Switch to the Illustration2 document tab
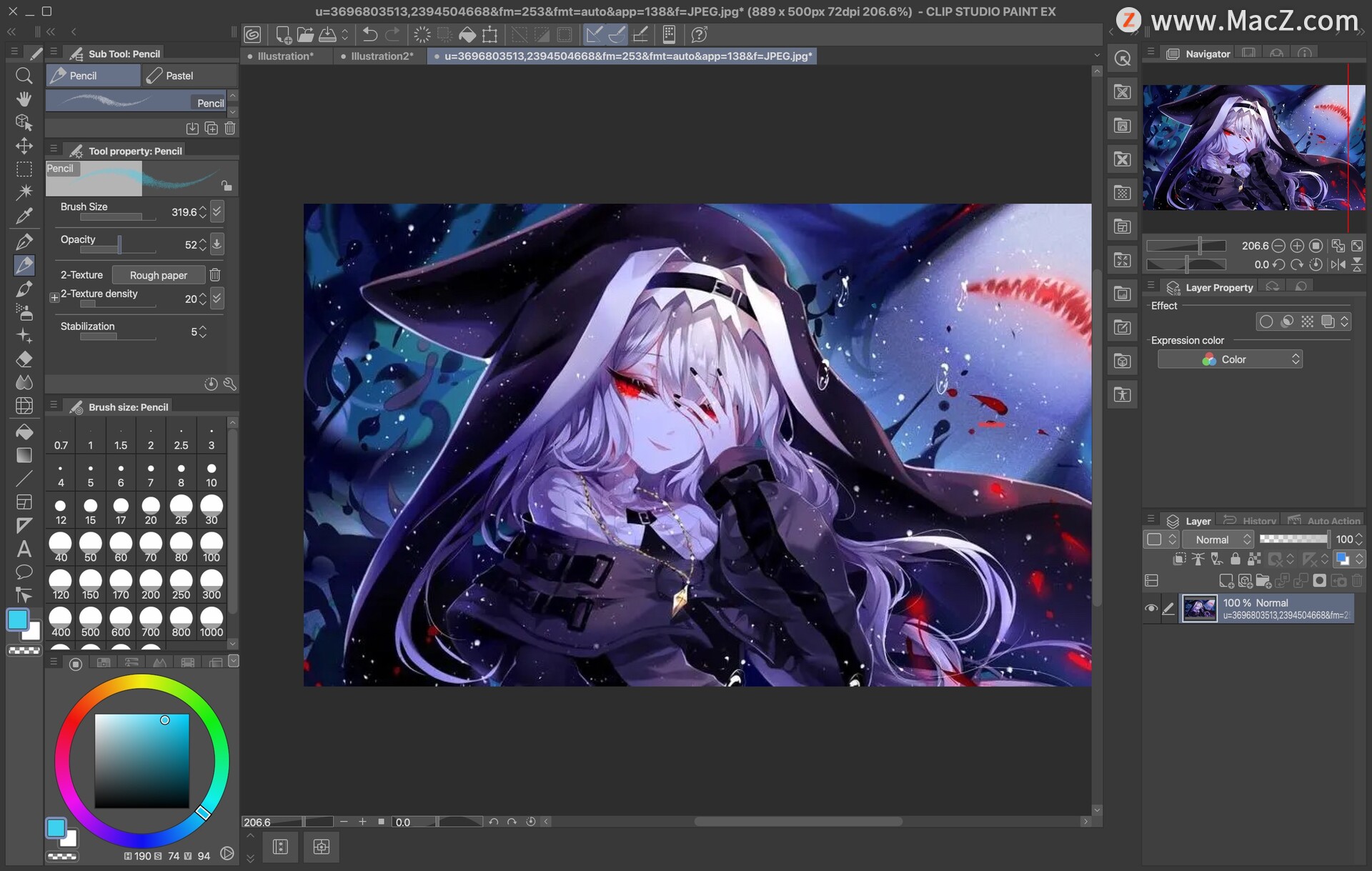 click(382, 56)
